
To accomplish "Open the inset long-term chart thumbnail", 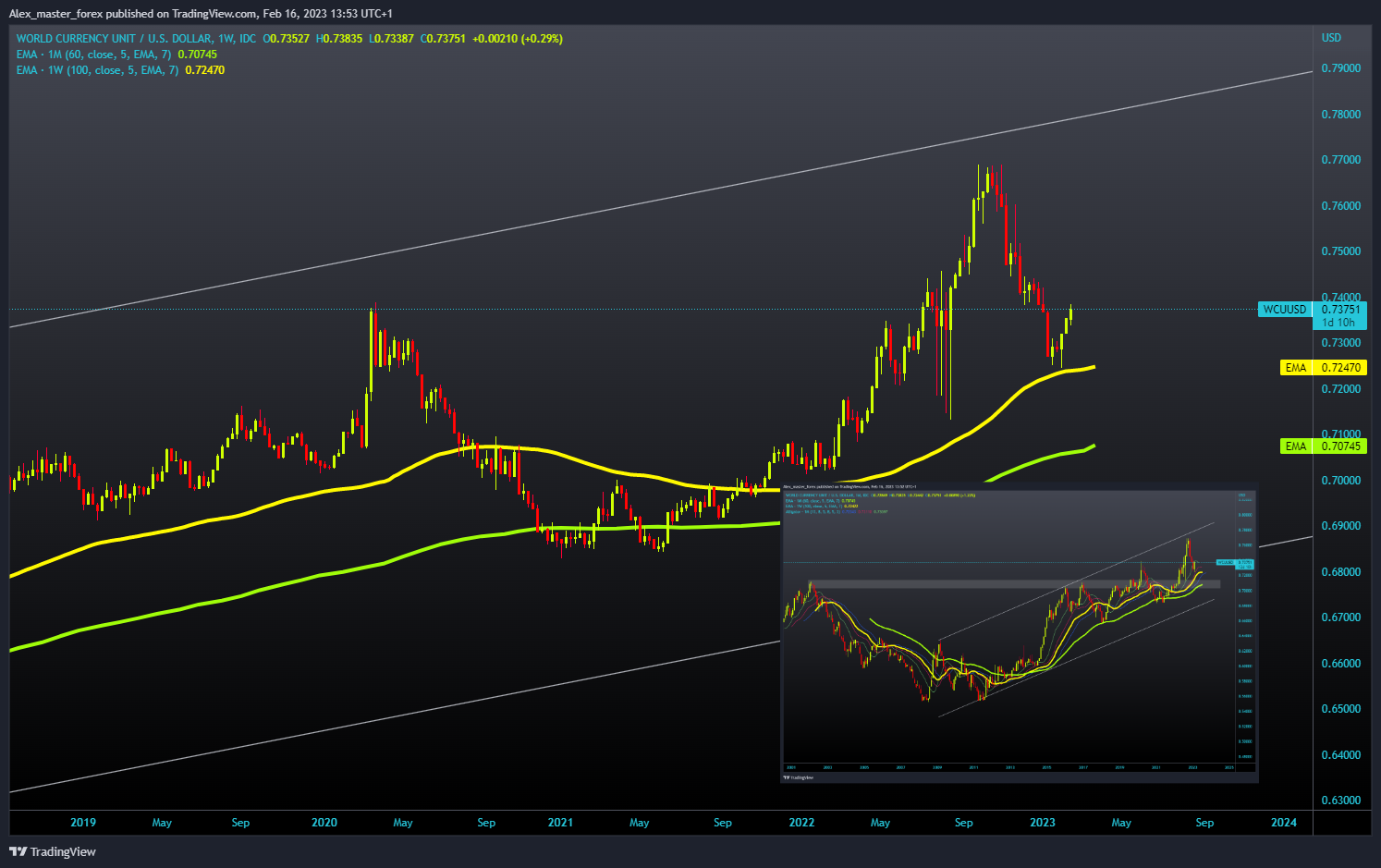I will coord(1020,632).
